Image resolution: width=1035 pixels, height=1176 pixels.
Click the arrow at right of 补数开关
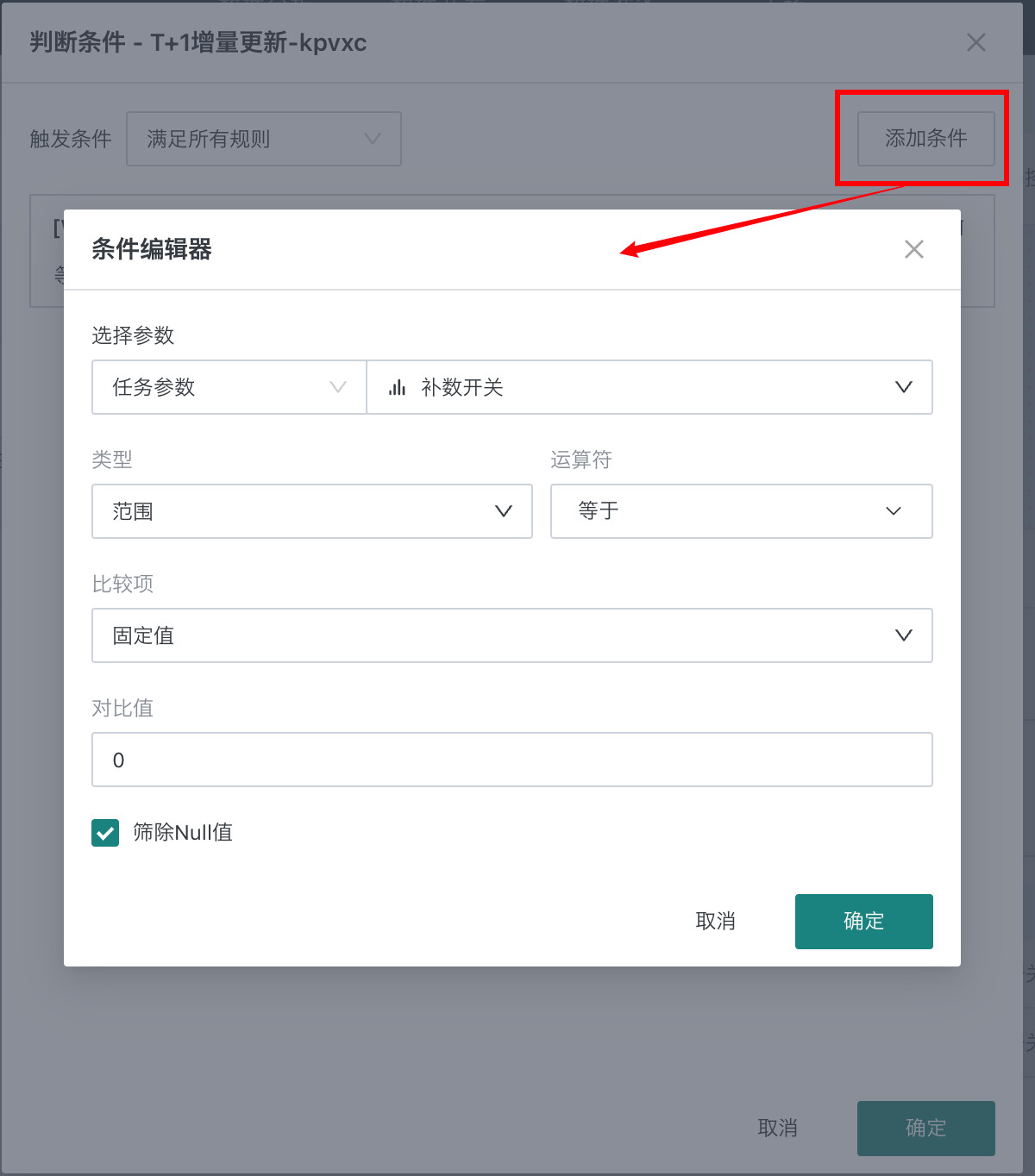click(x=903, y=388)
